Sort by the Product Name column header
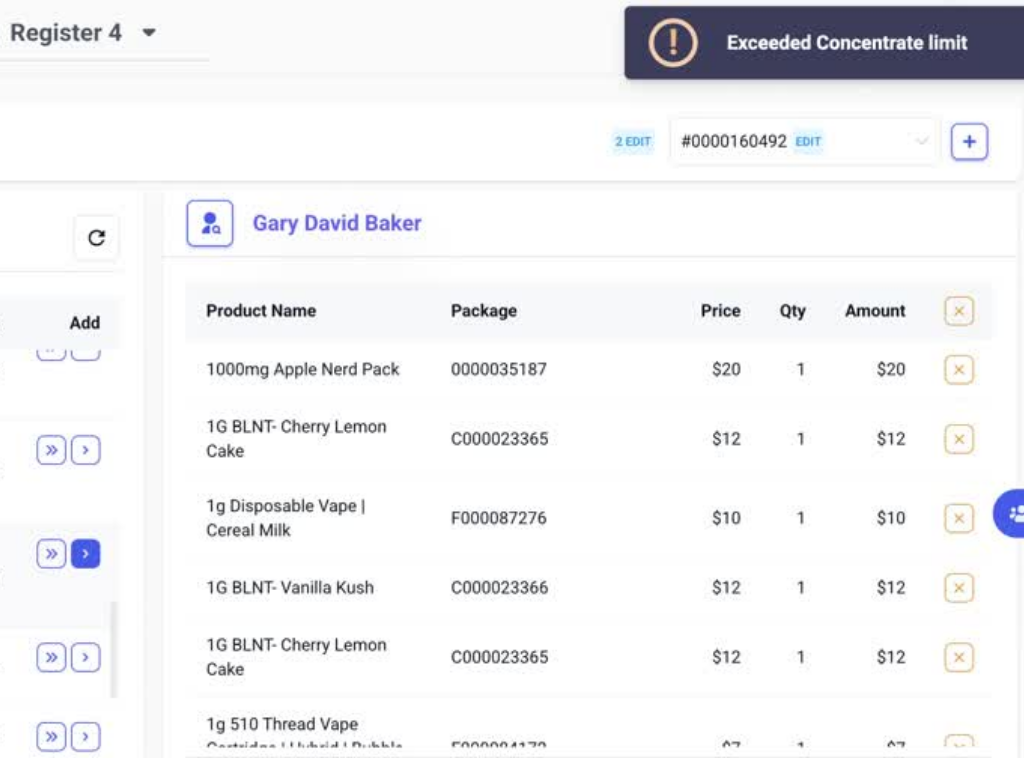The width and height of the screenshot is (1024, 758). coord(261,311)
